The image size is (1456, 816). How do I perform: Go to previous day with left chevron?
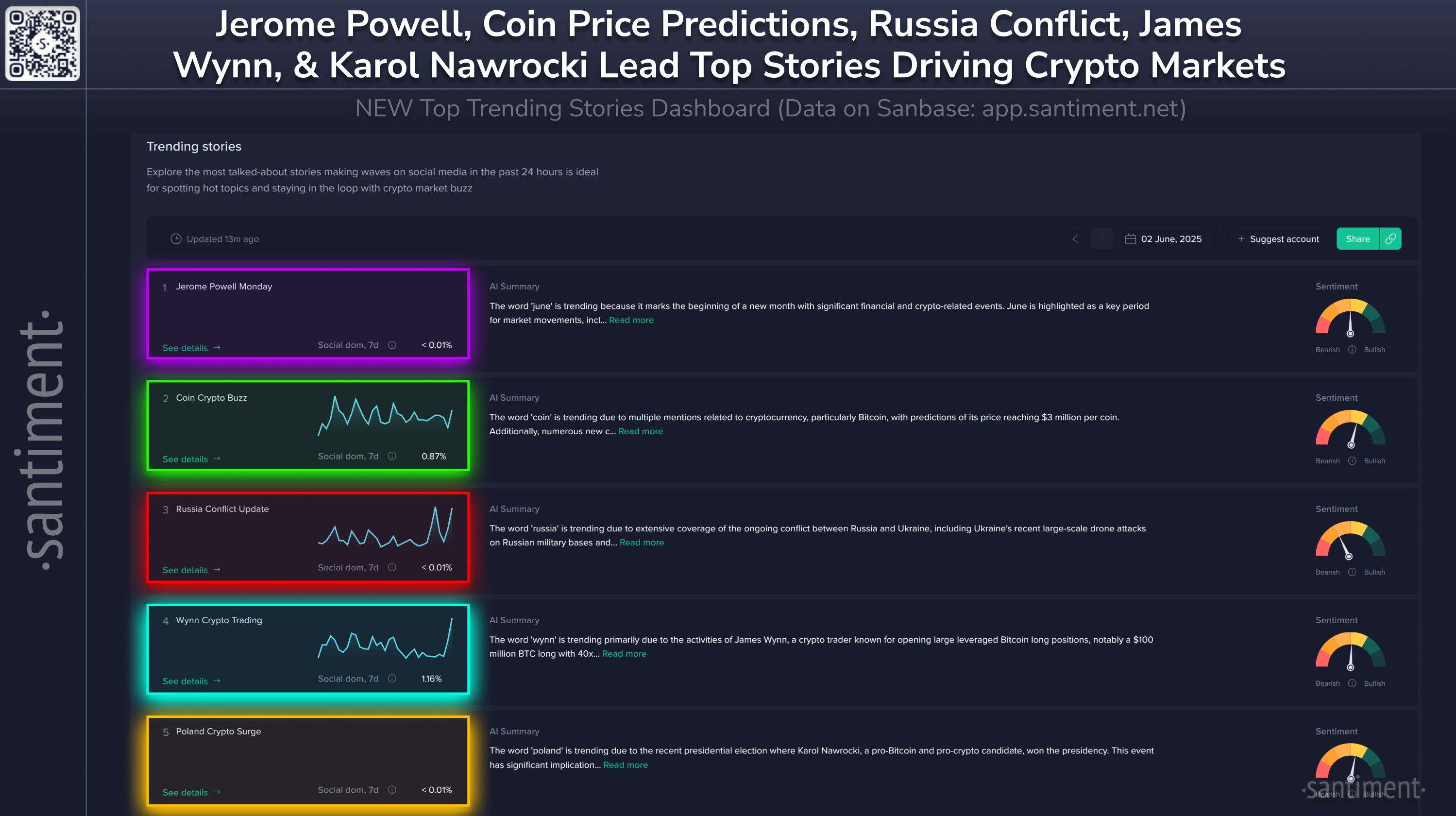click(x=1075, y=239)
